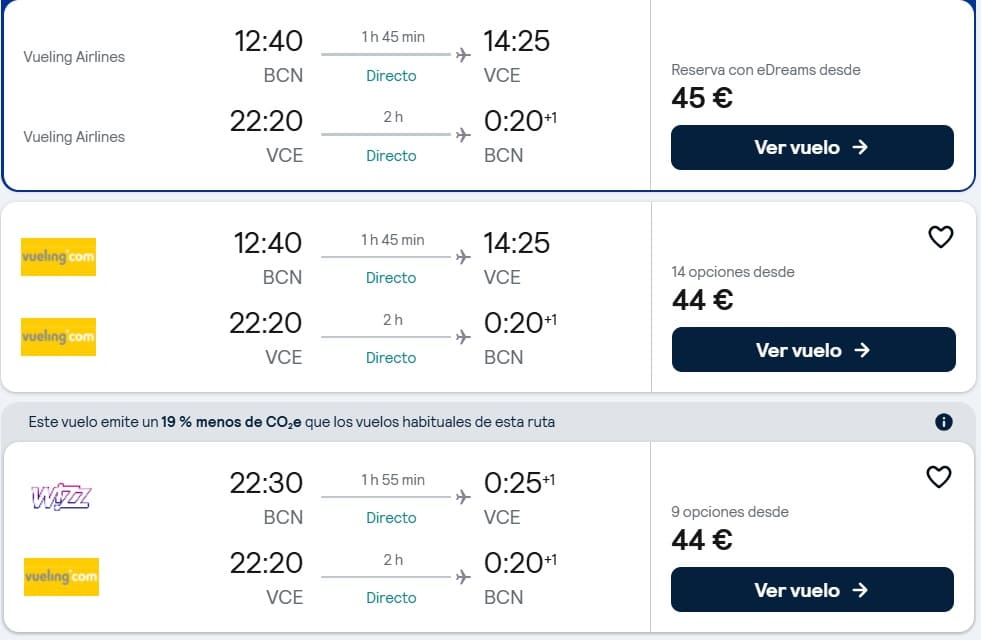Click plane icon on first card outbound leg
The image size is (981, 640).
pos(463,55)
